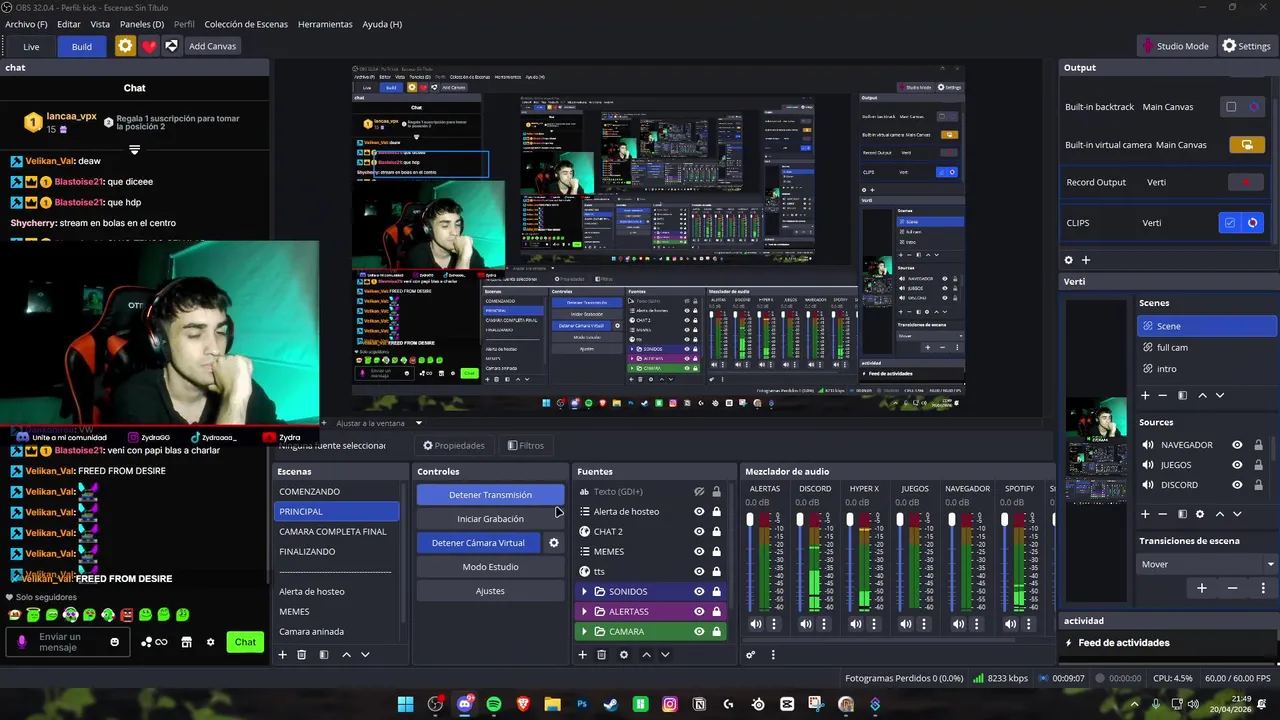Hide JUEGOS source in Verti Sources
The height and width of the screenshot is (720, 1280).
click(x=1237, y=465)
